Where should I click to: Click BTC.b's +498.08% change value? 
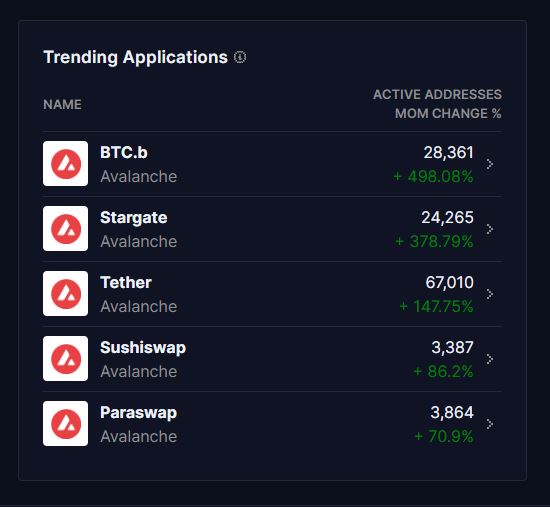pos(434,176)
